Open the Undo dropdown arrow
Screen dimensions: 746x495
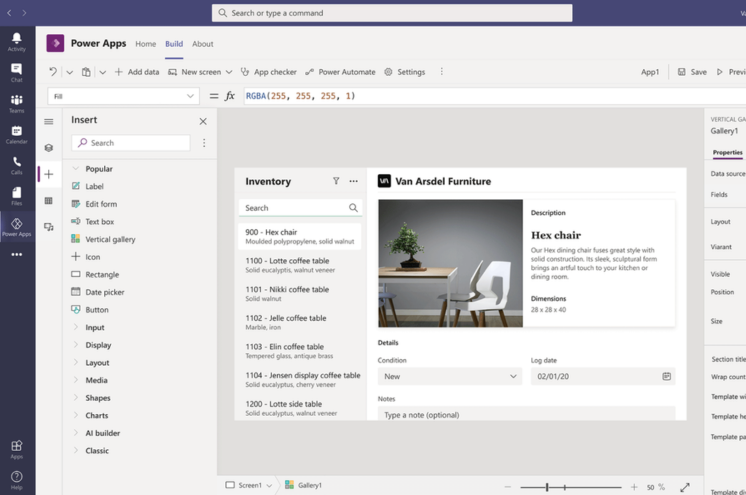[70, 72]
